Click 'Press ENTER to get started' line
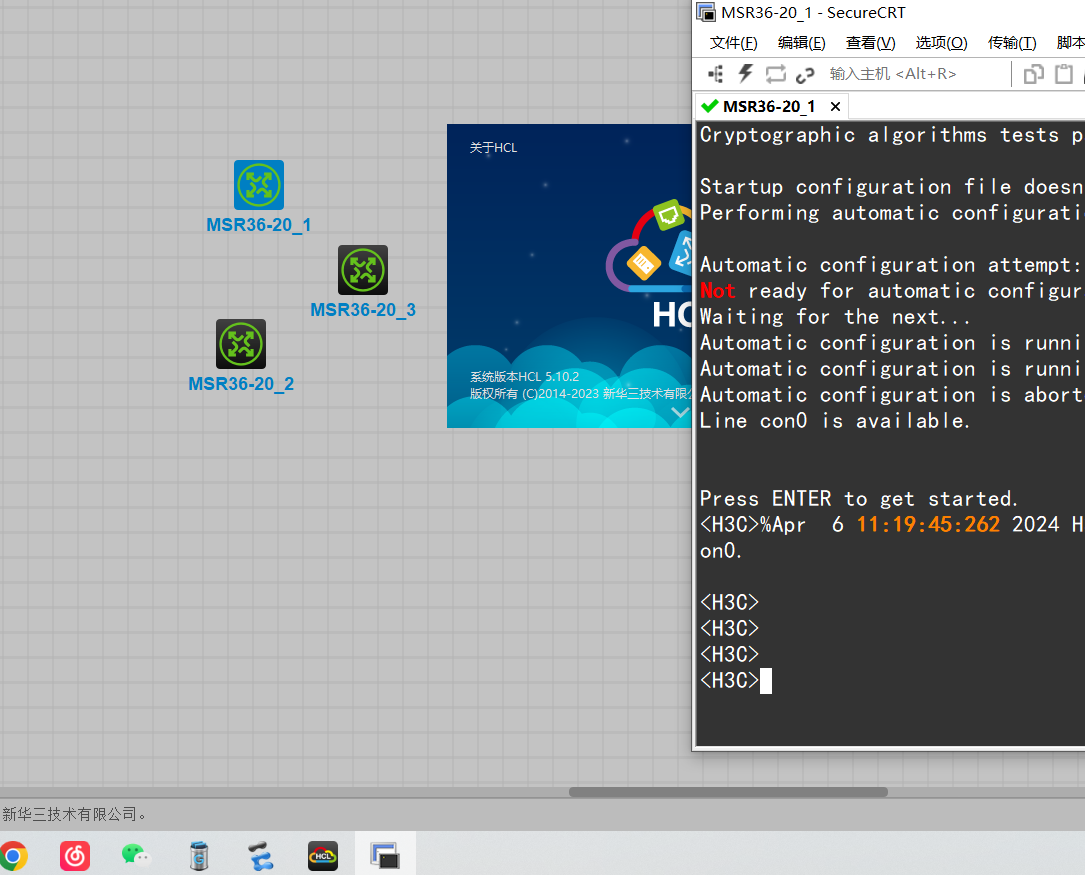 tap(859, 499)
